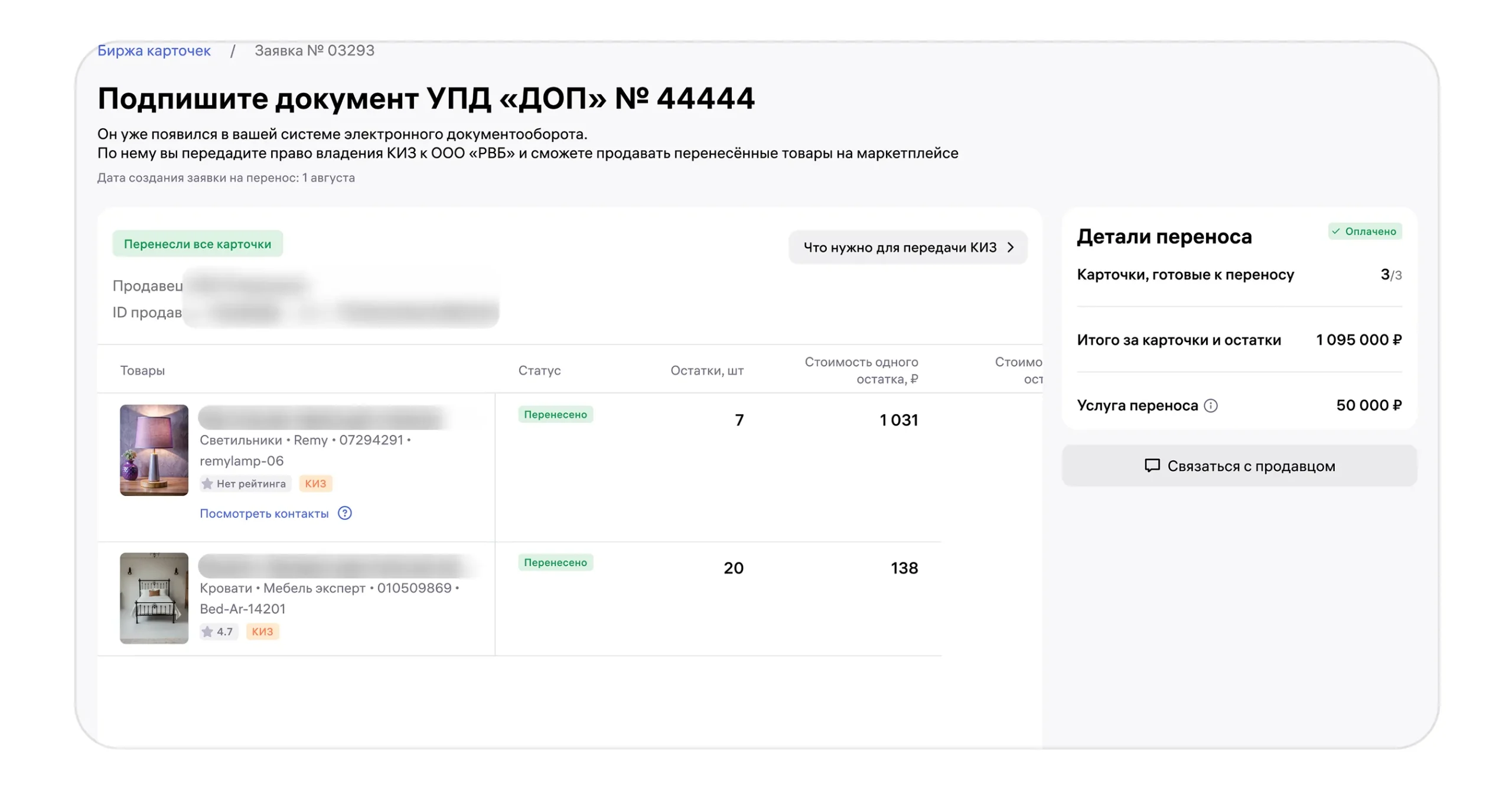Click the Товары column header

click(x=142, y=370)
